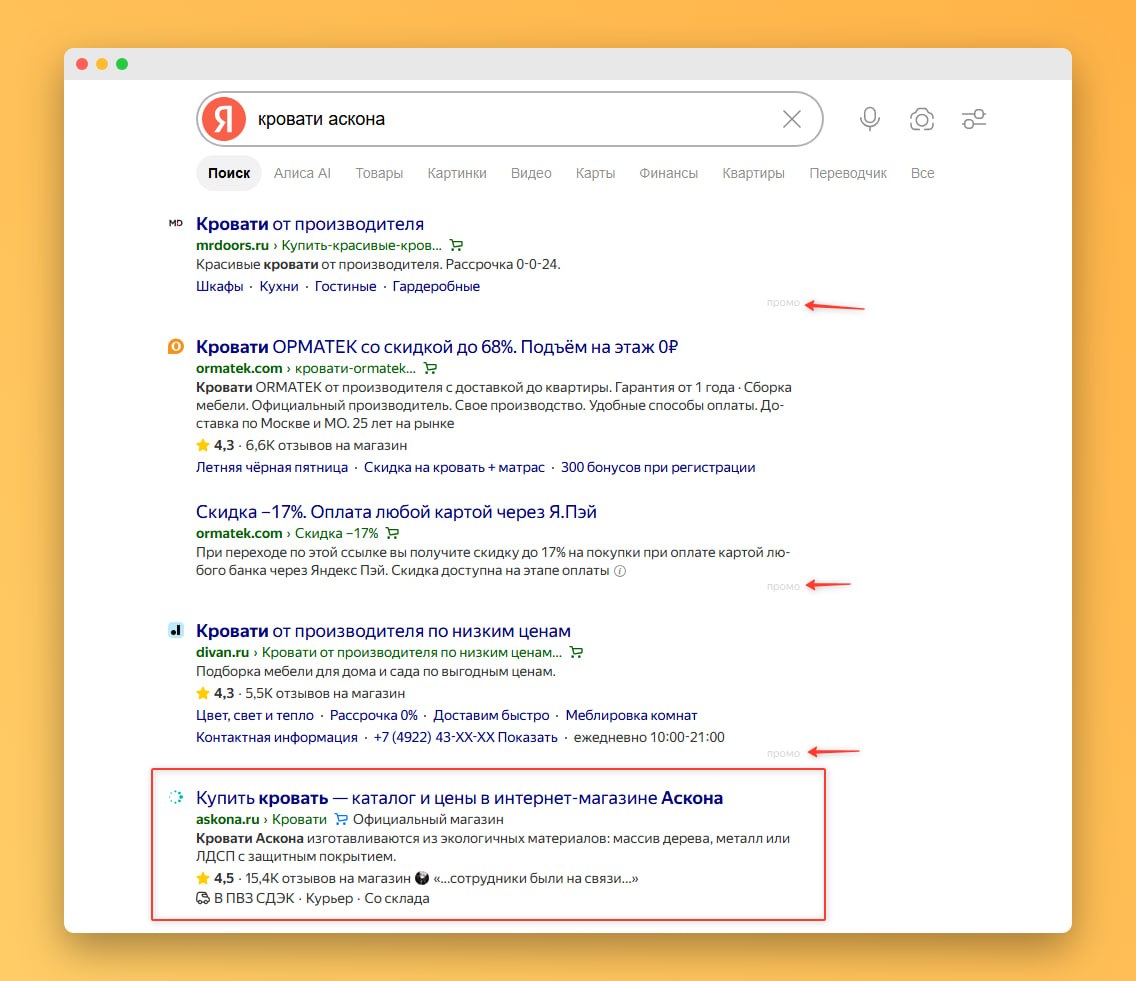Open Контактная информация for divan.ru
The image size is (1136, 981).
(277, 738)
